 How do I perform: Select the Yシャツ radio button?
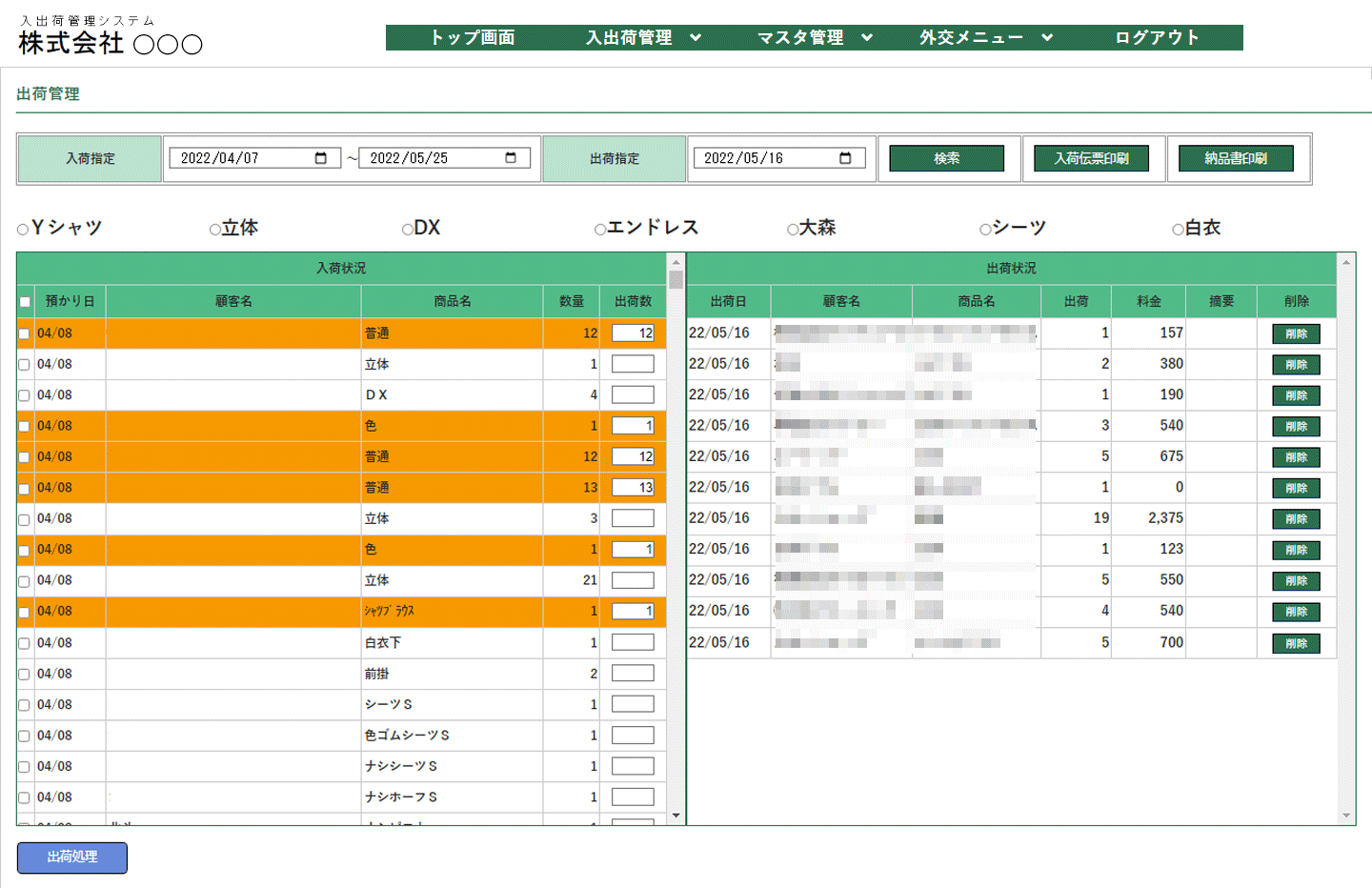23,230
